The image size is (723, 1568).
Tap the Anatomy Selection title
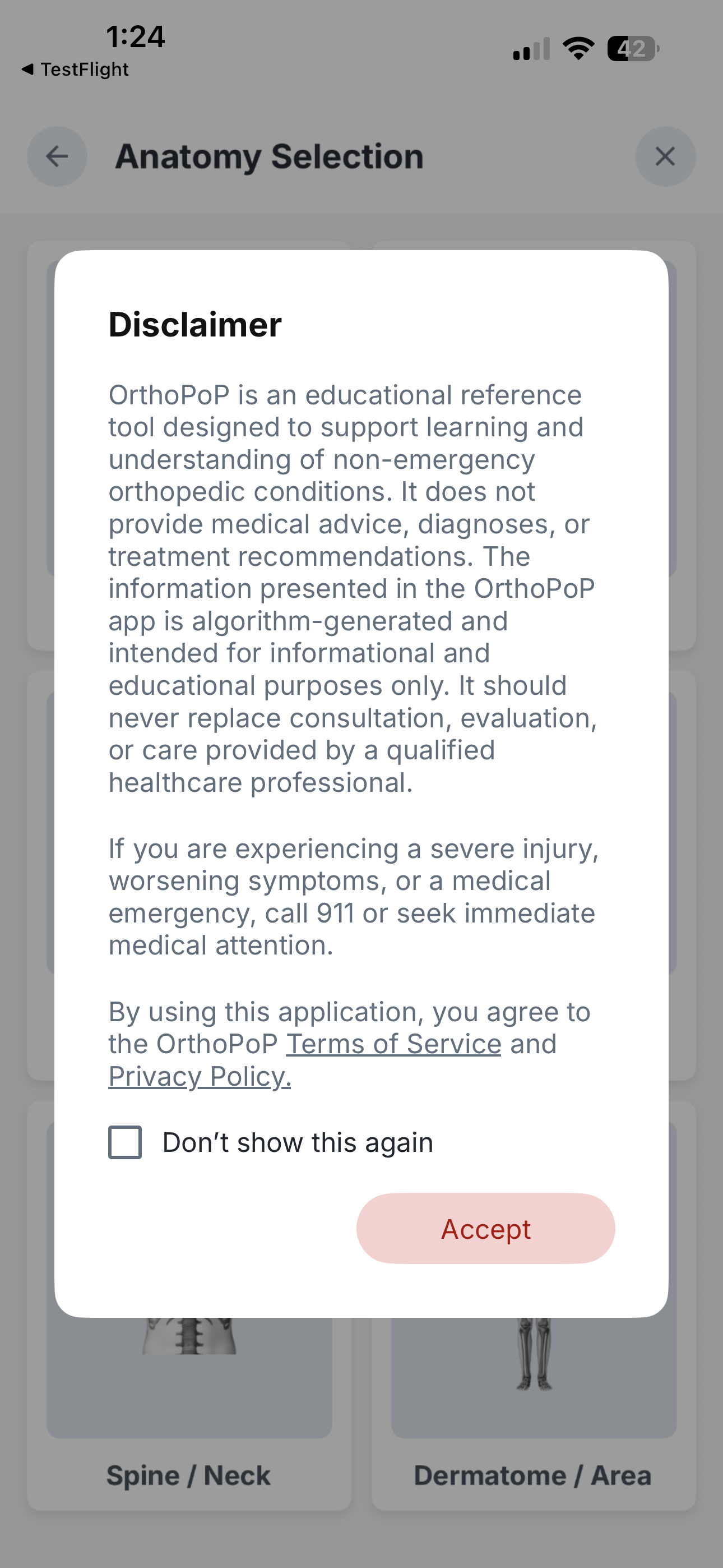click(269, 156)
